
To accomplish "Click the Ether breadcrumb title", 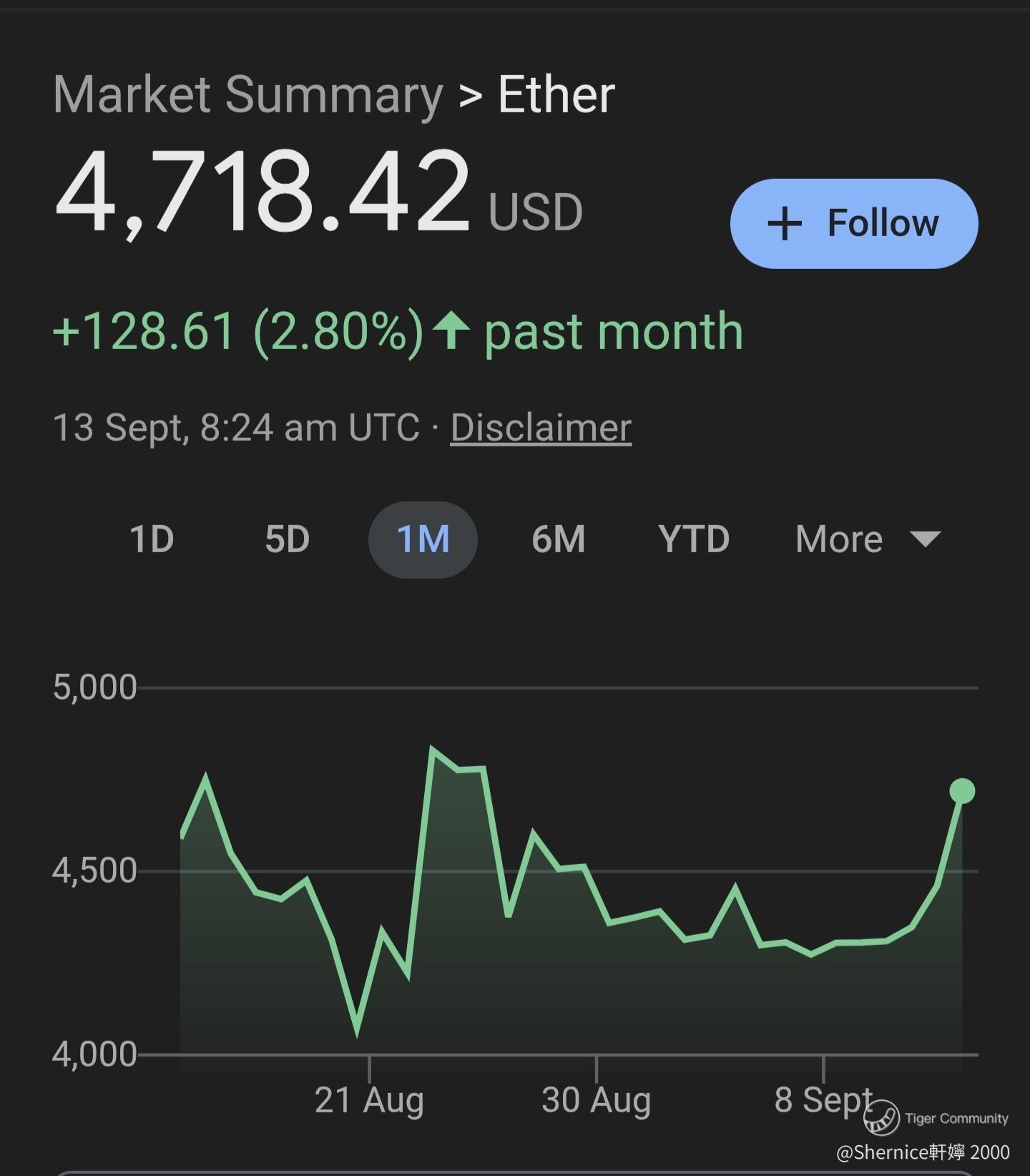I will (556, 94).
